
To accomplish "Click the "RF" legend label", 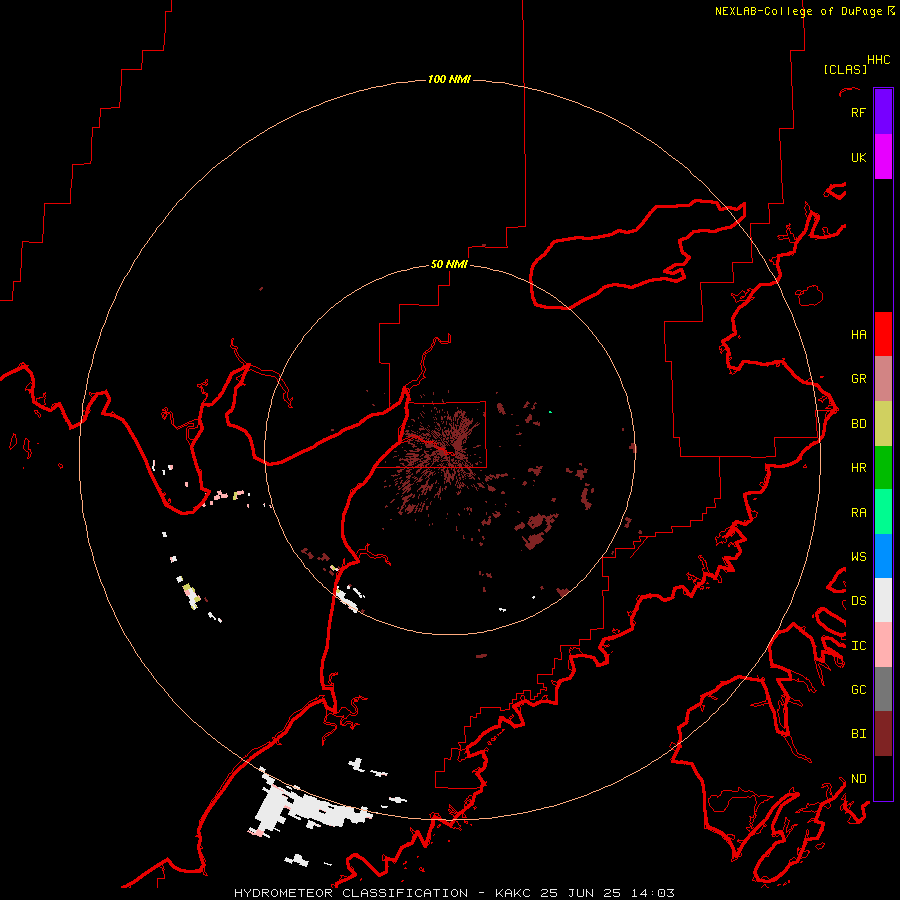I will pyautogui.click(x=858, y=112).
